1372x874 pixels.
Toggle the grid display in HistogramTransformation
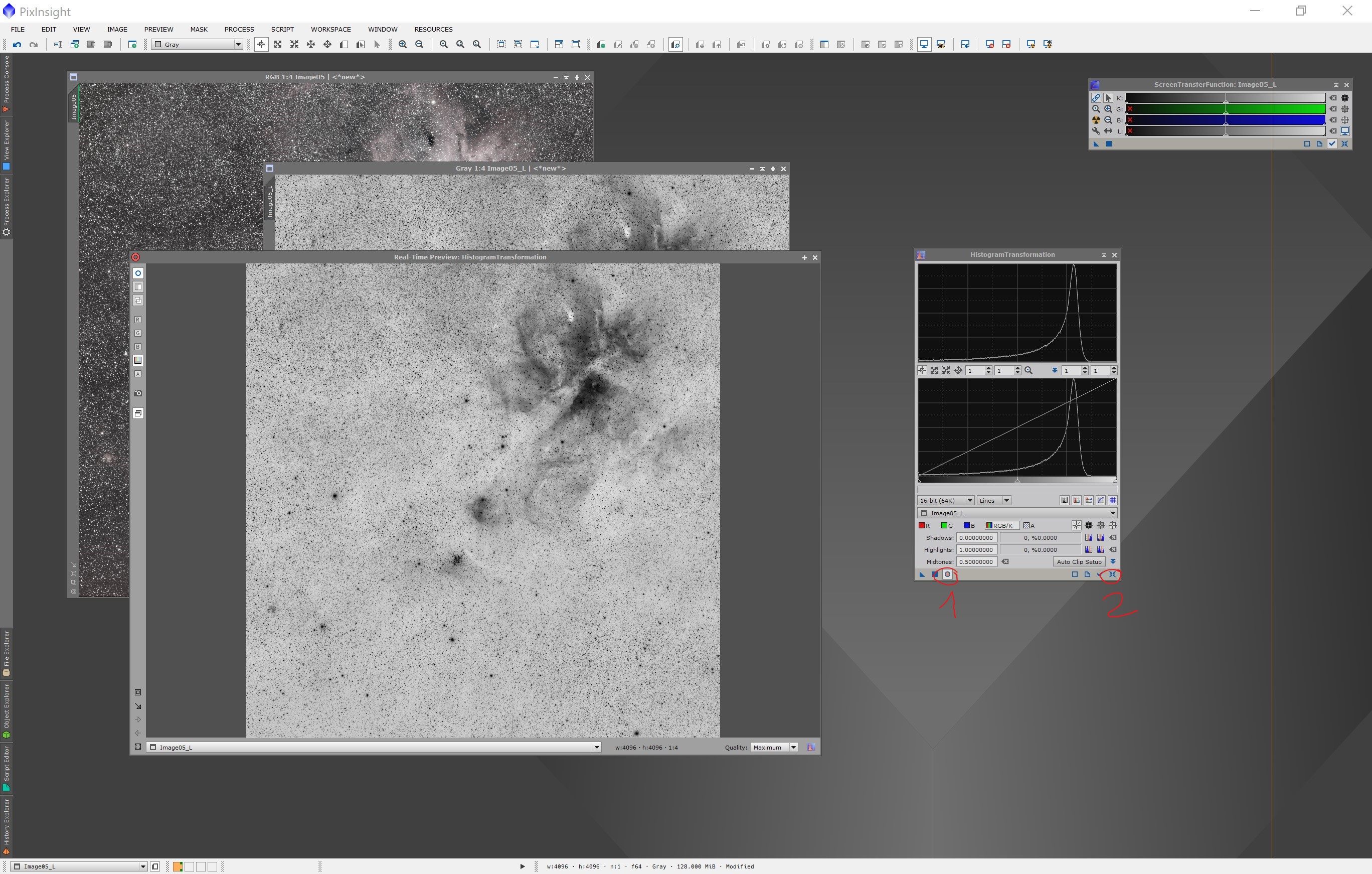pyautogui.click(x=1113, y=501)
